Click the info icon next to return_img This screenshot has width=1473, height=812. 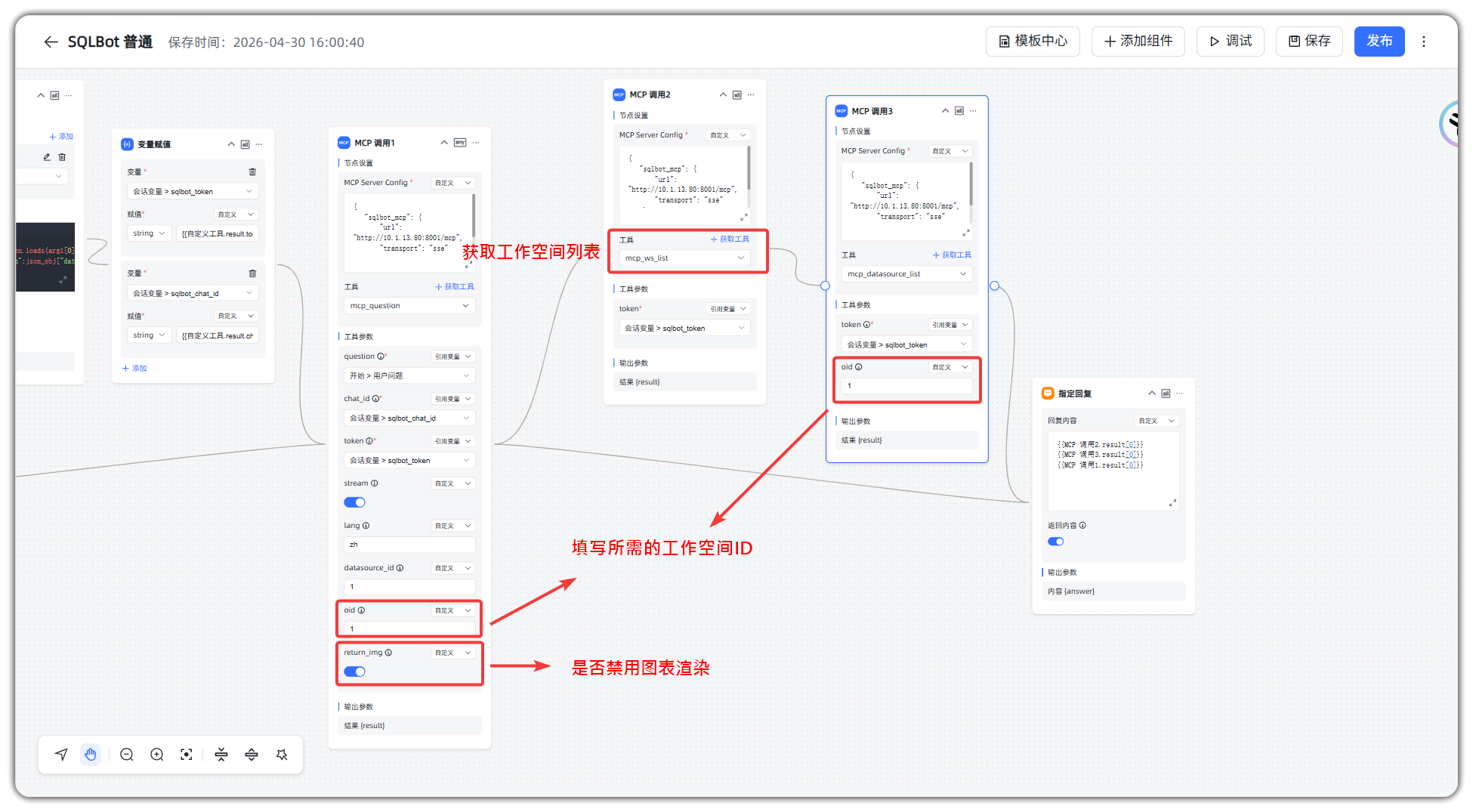click(x=388, y=652)
